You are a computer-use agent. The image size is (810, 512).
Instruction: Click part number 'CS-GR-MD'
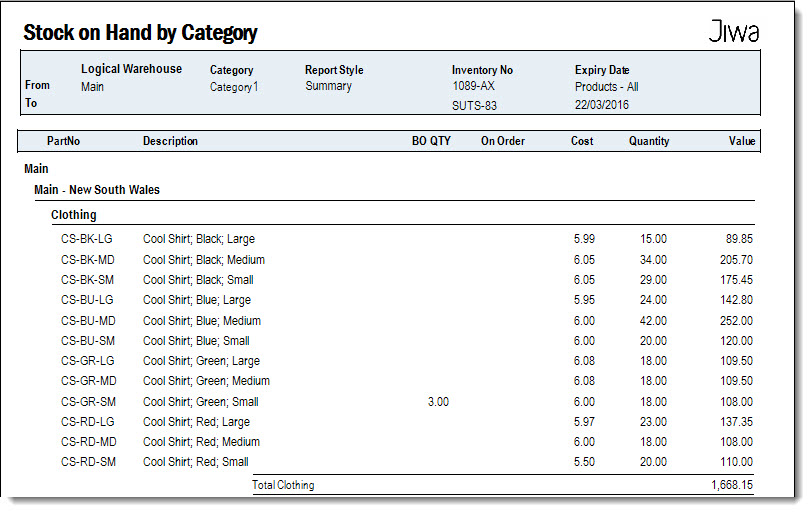click(88, 381)
